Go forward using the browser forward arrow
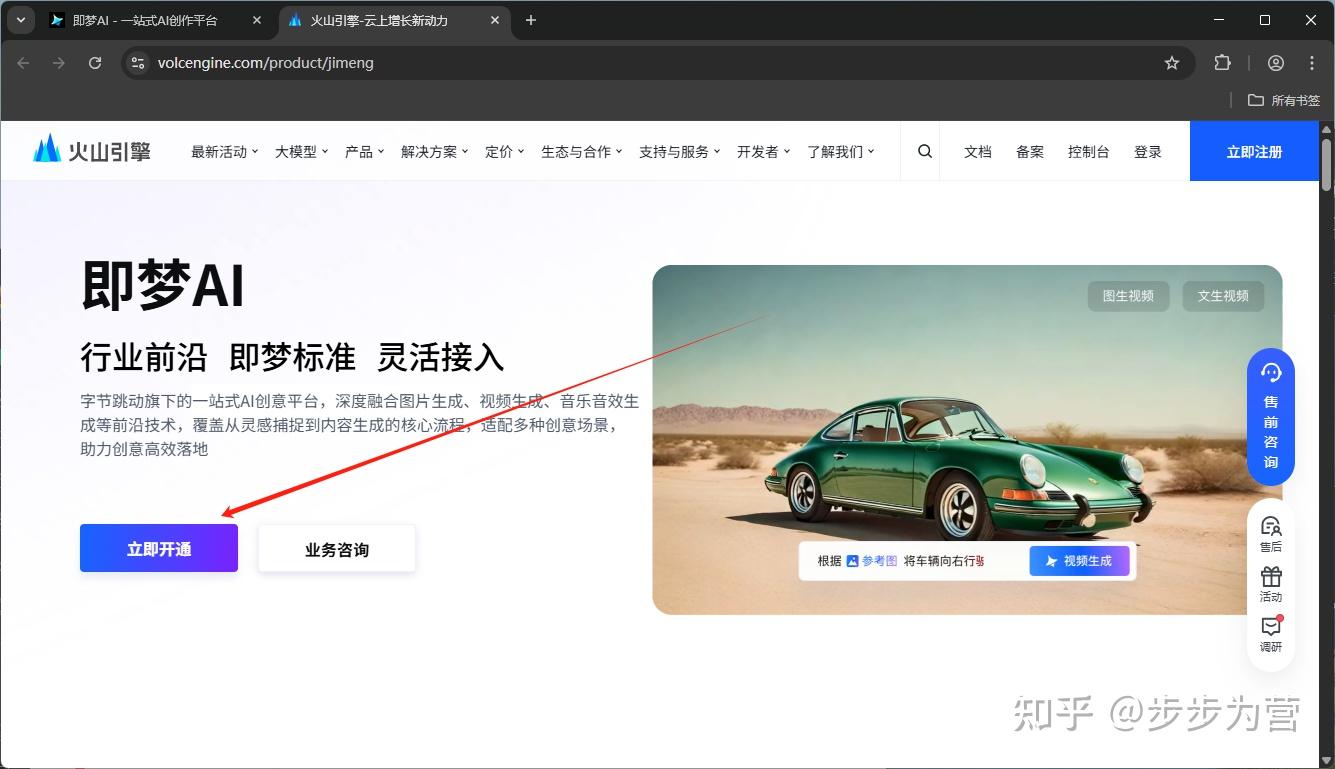 [59, 63]
